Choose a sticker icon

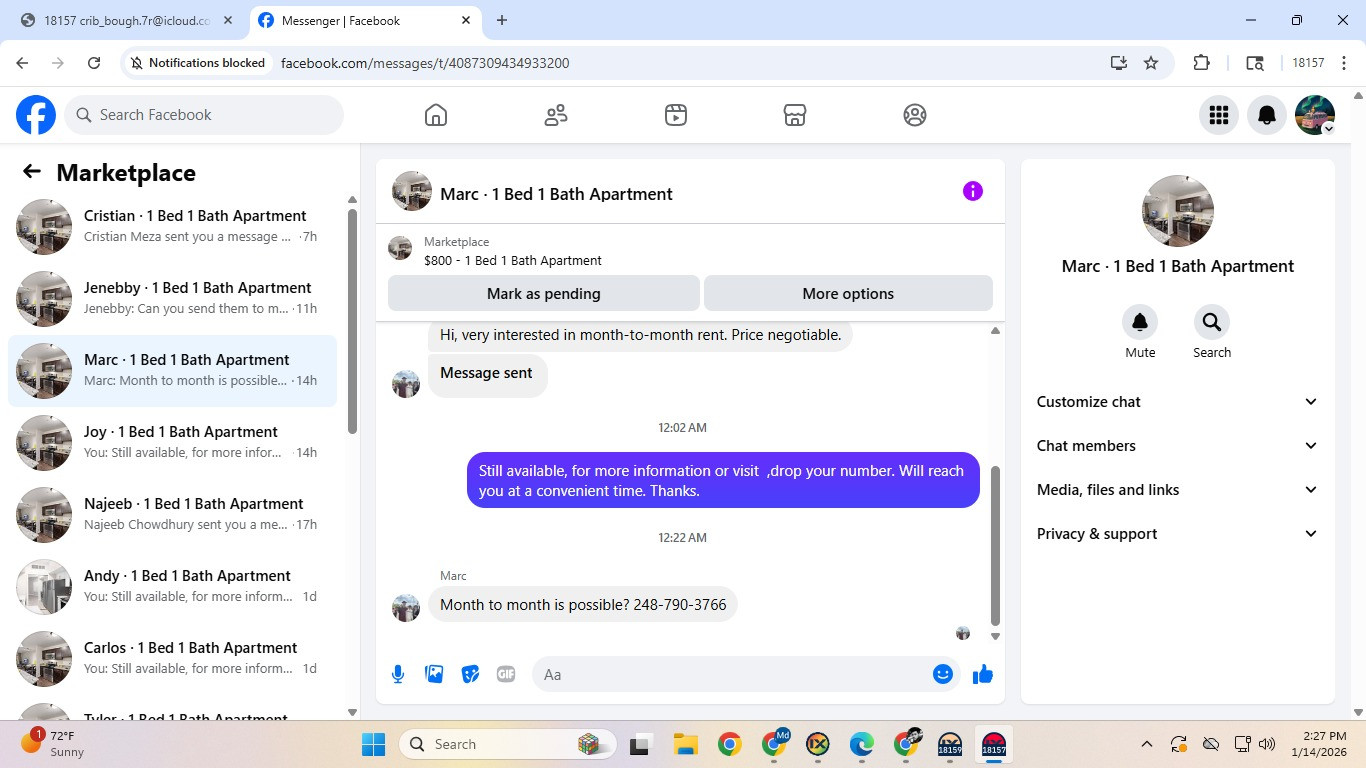pos(470,674)
